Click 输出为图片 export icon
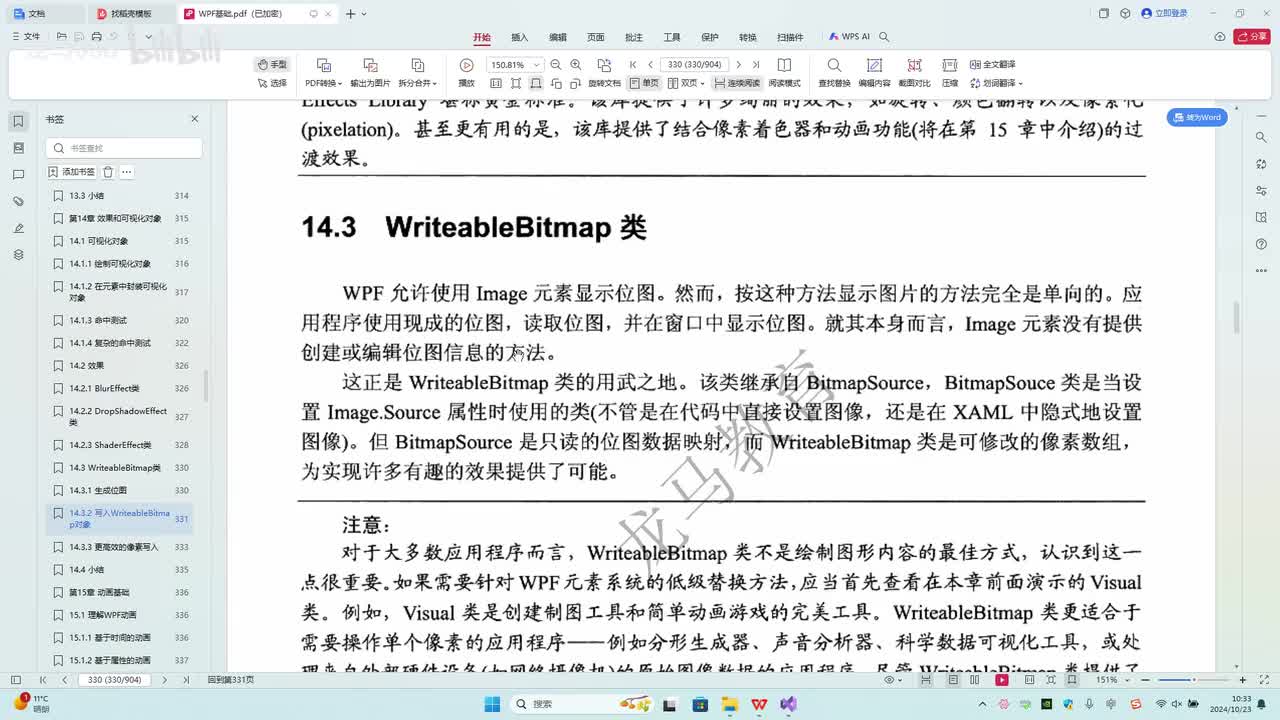 pyautogui.click(x=370, y=66)
